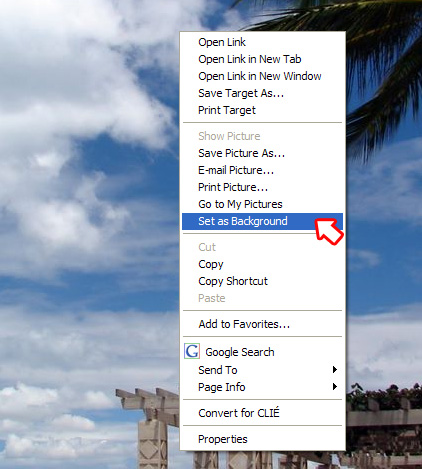Viewport: 422px width, 469px height.
Task: Click Print Target entry
Action: [x=262, y=110]
